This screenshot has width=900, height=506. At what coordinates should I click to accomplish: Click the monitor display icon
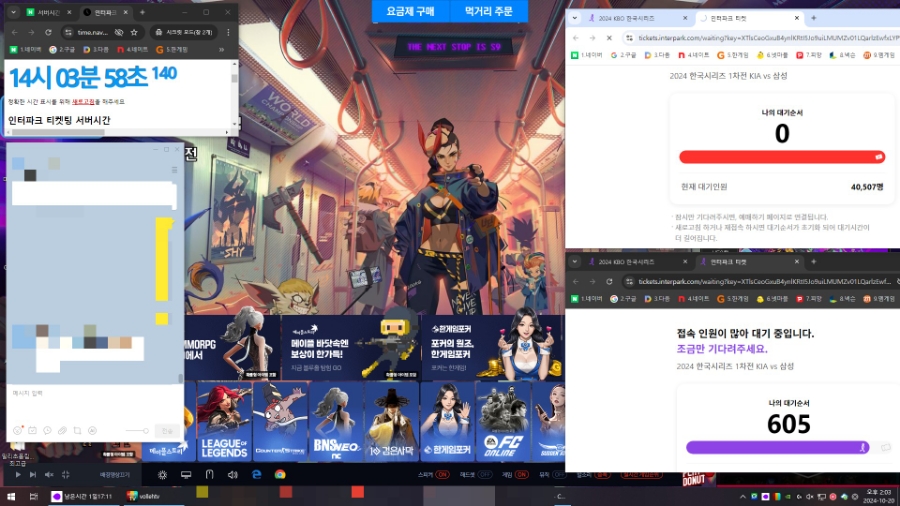point(186,474)
